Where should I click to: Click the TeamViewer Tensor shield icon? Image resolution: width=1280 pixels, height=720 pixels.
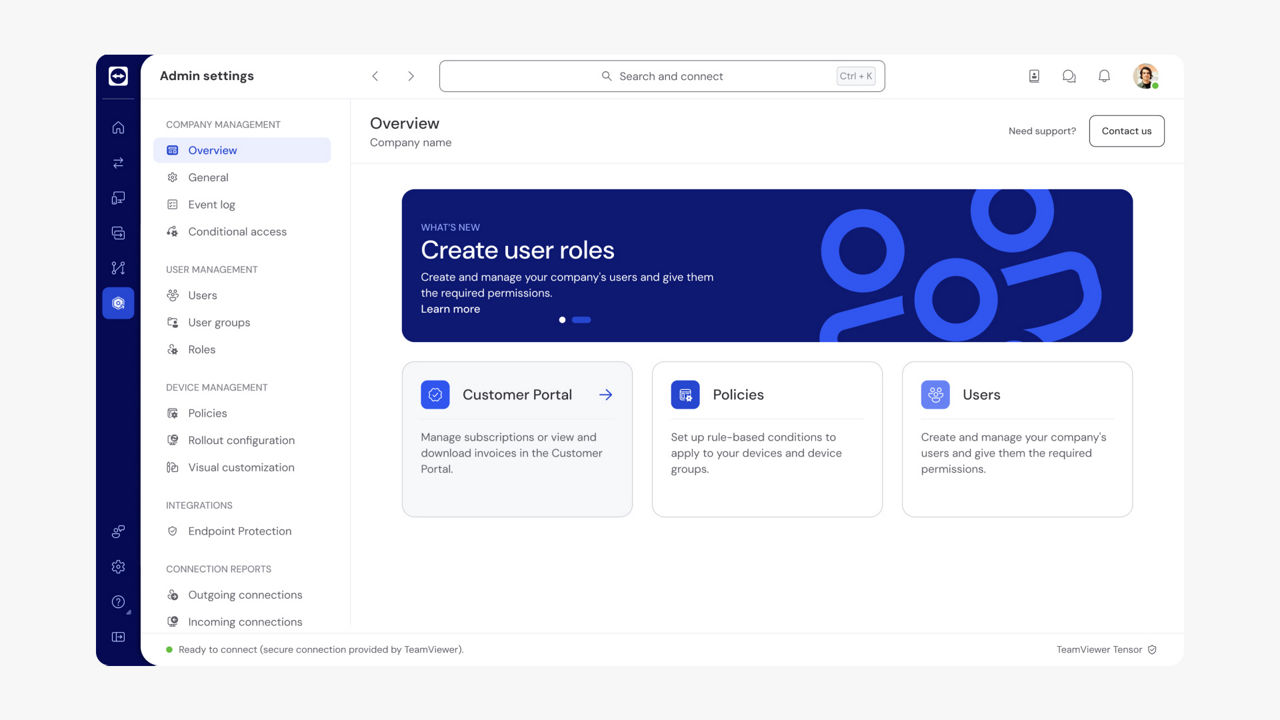point(1152,650)
